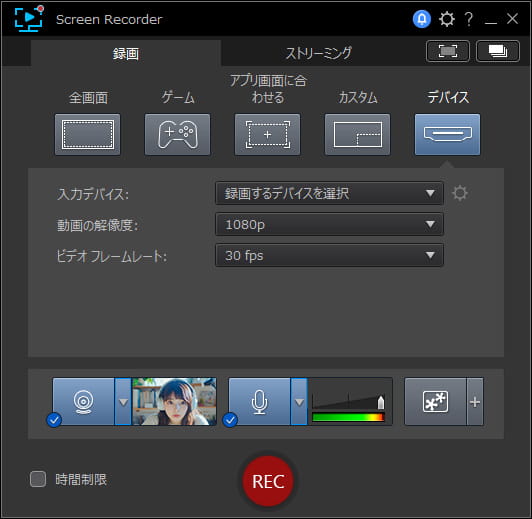The height and width of the screenshot is (519, 532).
Task: Enable the 時間制限 time limit checkbox
Action: tap(38, 479)
